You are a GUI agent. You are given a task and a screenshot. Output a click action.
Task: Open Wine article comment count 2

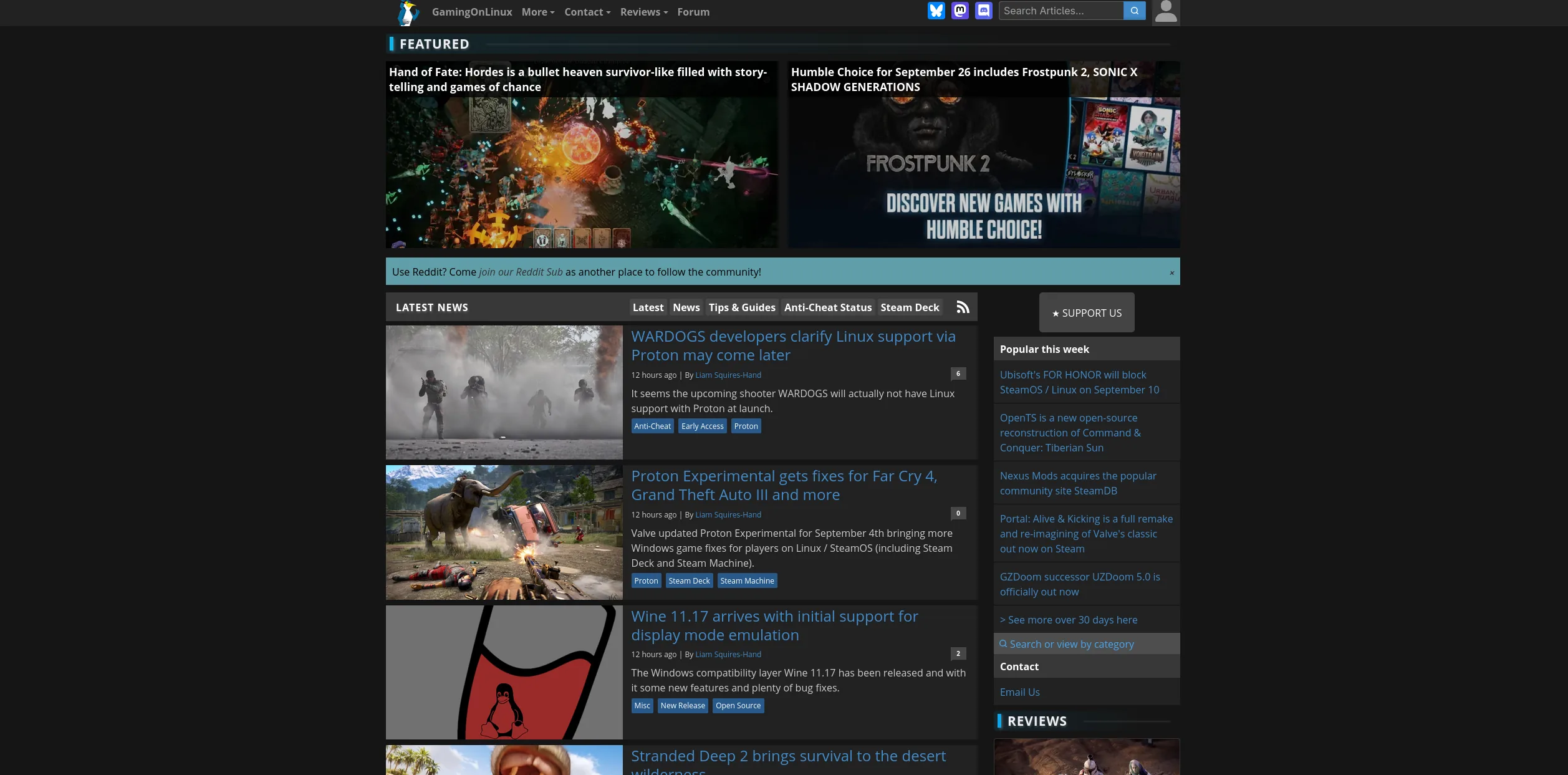tap(958, 653)
